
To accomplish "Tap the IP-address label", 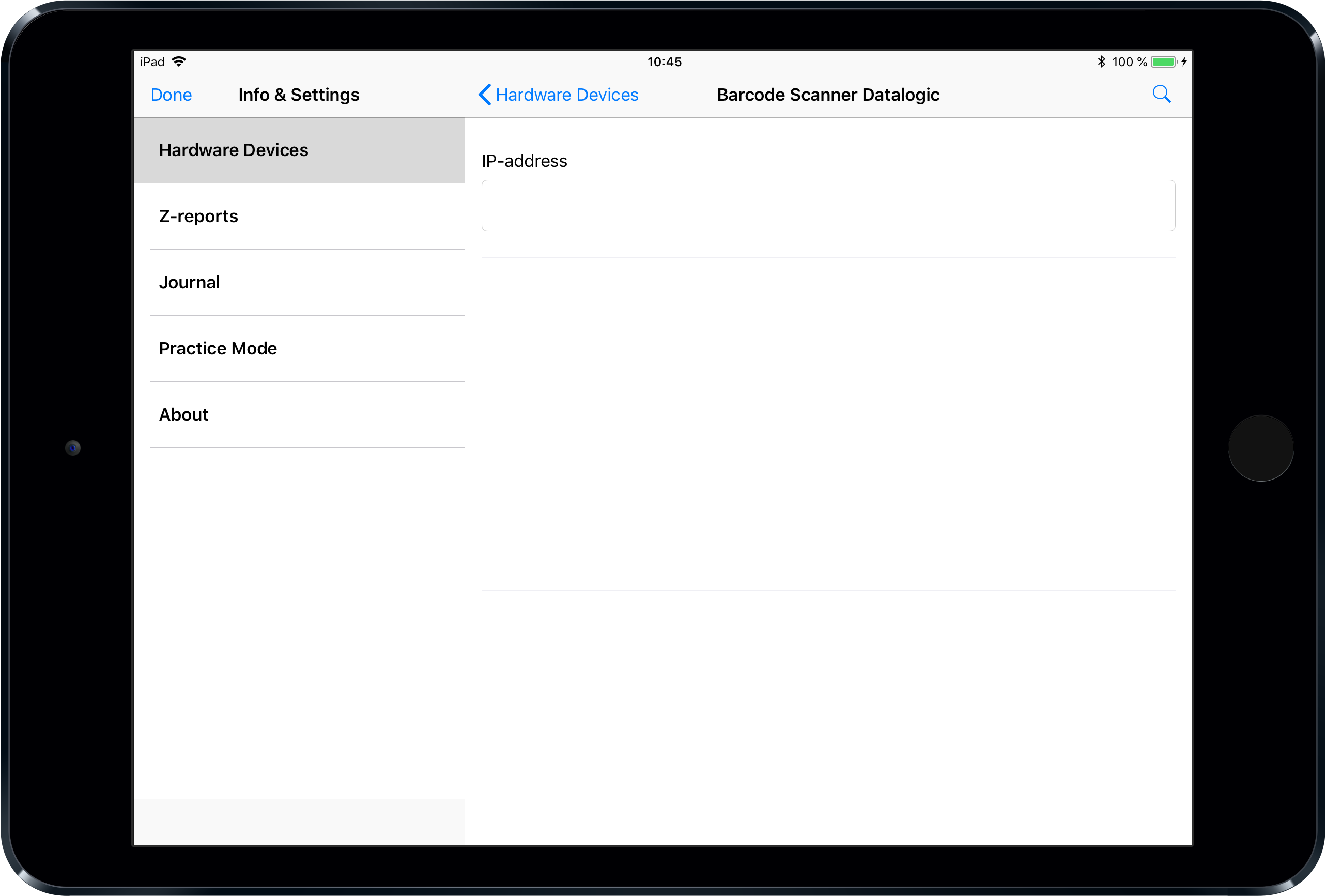I will coord(525,161).
